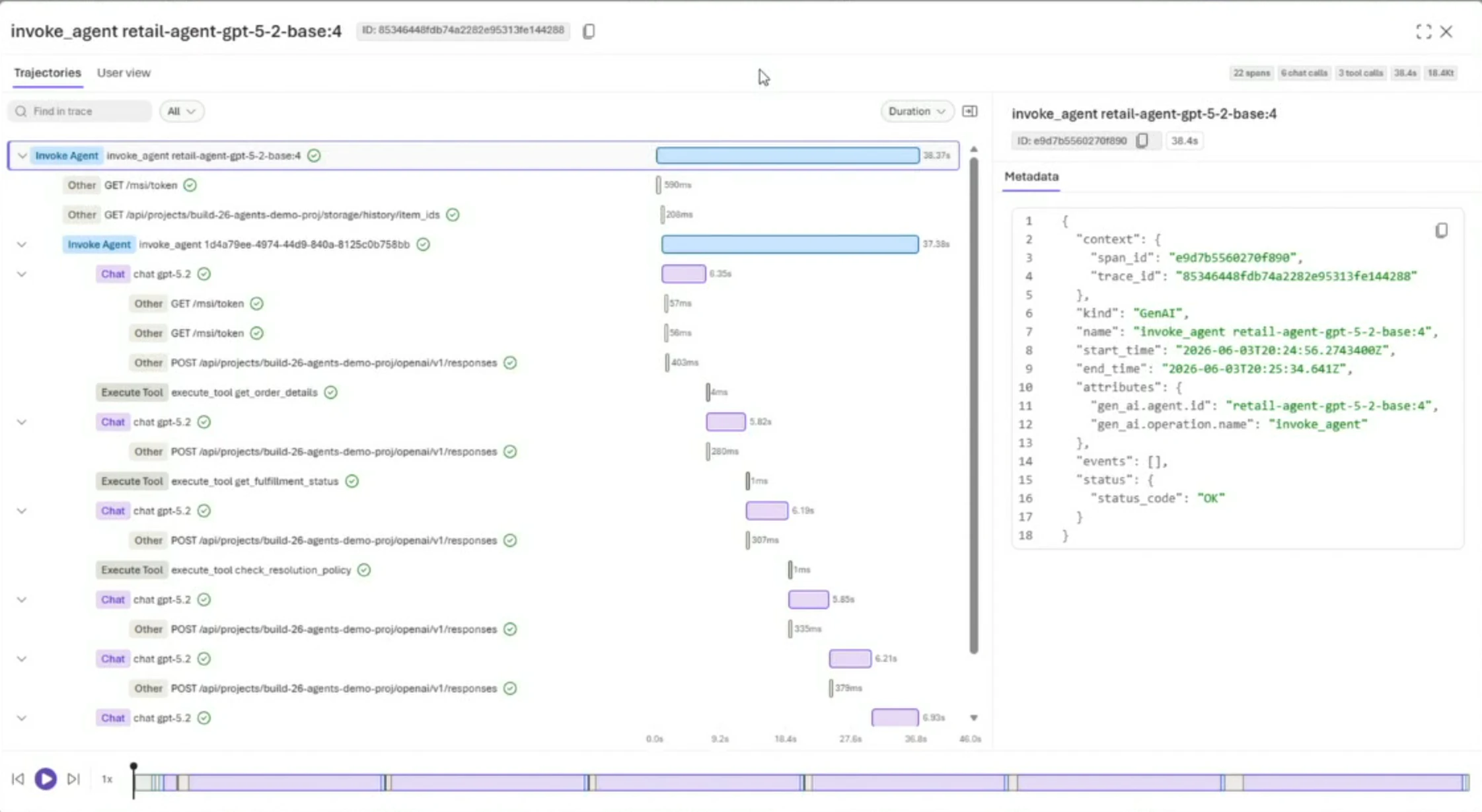This screenshot has width=1482, height=812.
Task: Play the trace timeline playback
Action: pyautogui.click(x=46, y=779)
